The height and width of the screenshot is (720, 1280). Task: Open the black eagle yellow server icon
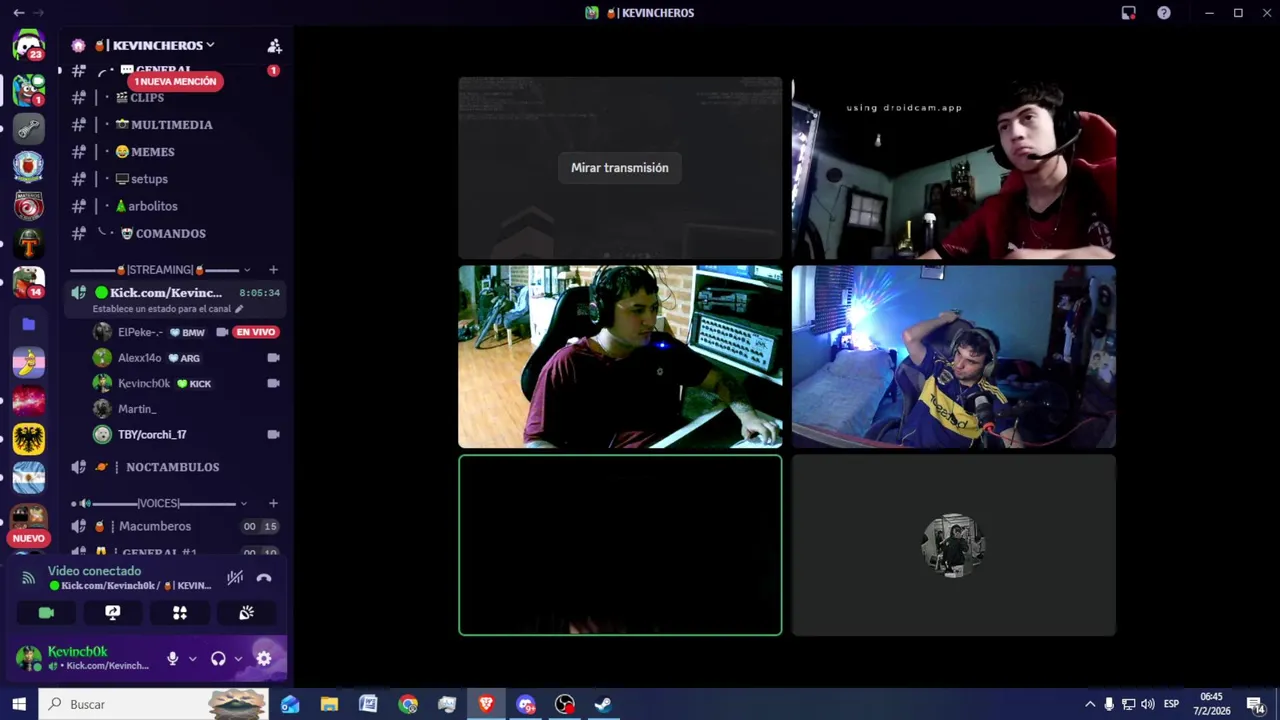click(x=28, y=438)
